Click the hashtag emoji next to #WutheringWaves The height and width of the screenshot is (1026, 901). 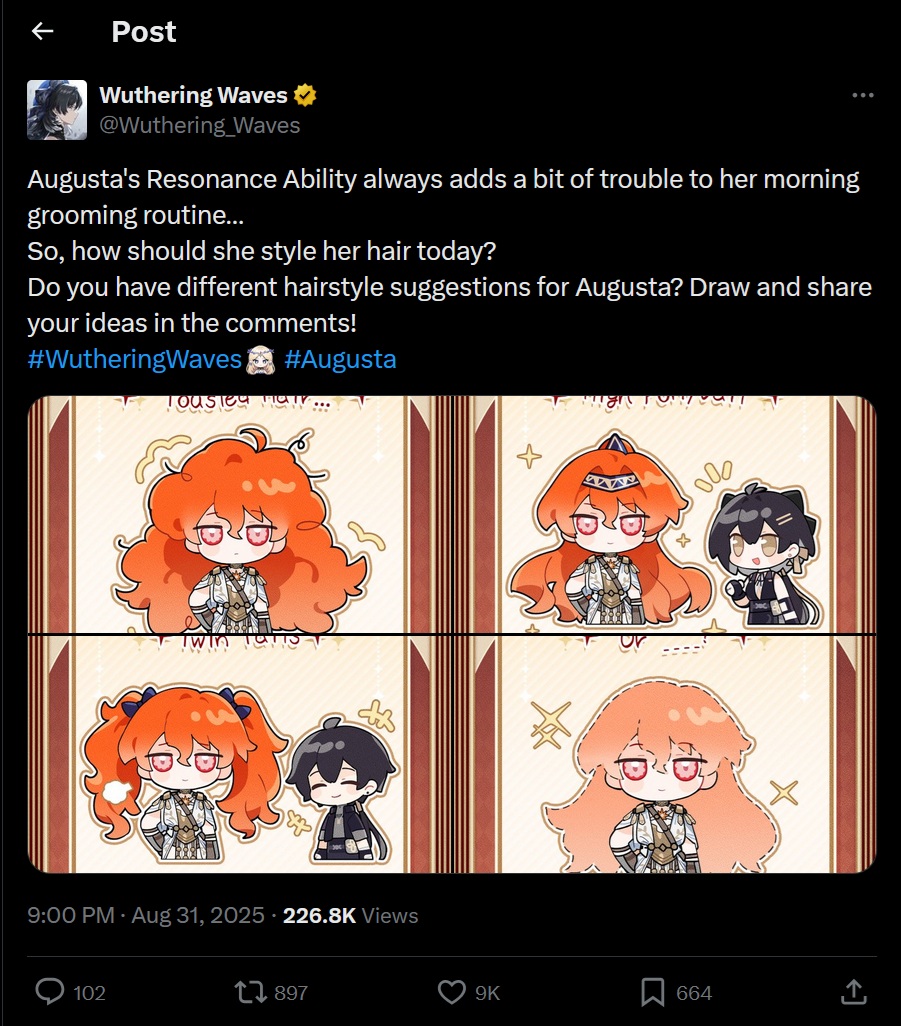pos(260,360)
